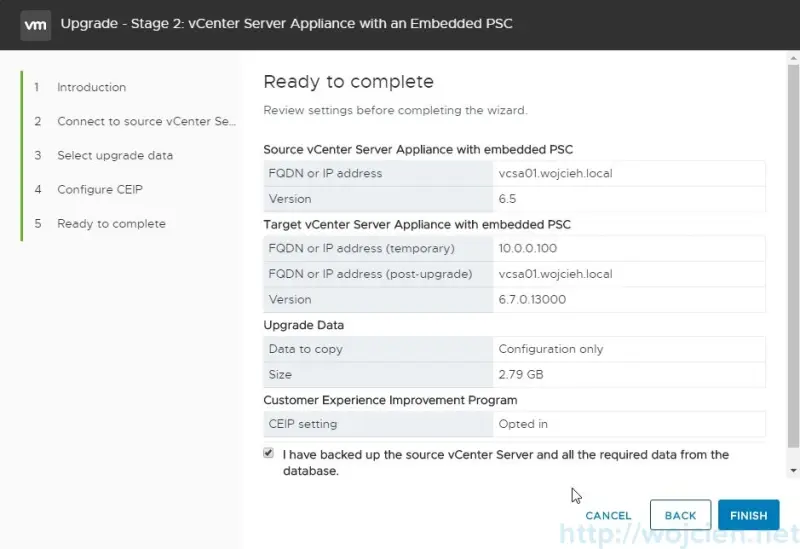
Task: Open step 1 Introduction
Action: pyautogui.click(x=91, y=87)
